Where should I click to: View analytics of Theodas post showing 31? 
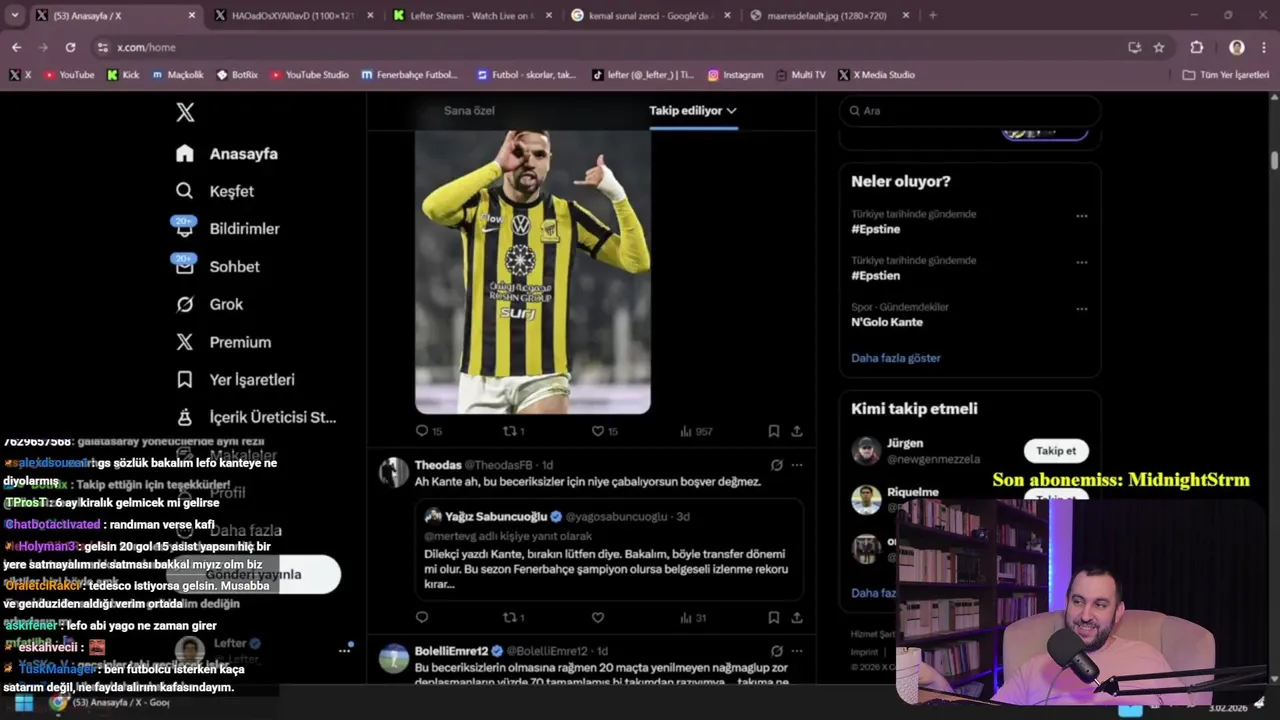click(693, 617)
